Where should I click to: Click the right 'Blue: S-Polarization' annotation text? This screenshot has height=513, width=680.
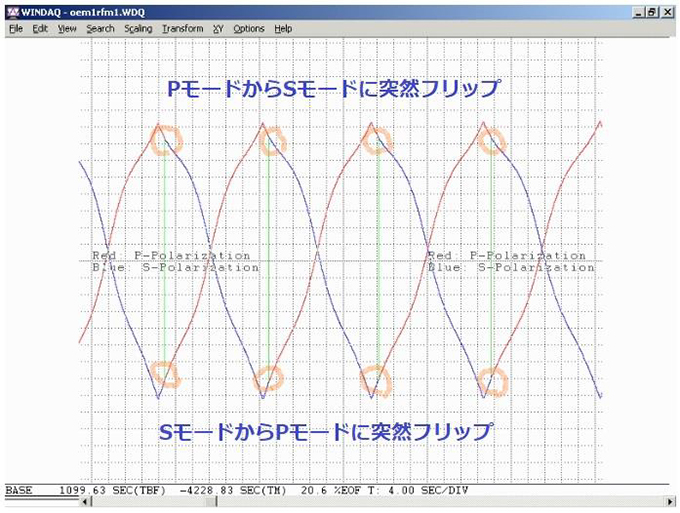pos(511,267)
